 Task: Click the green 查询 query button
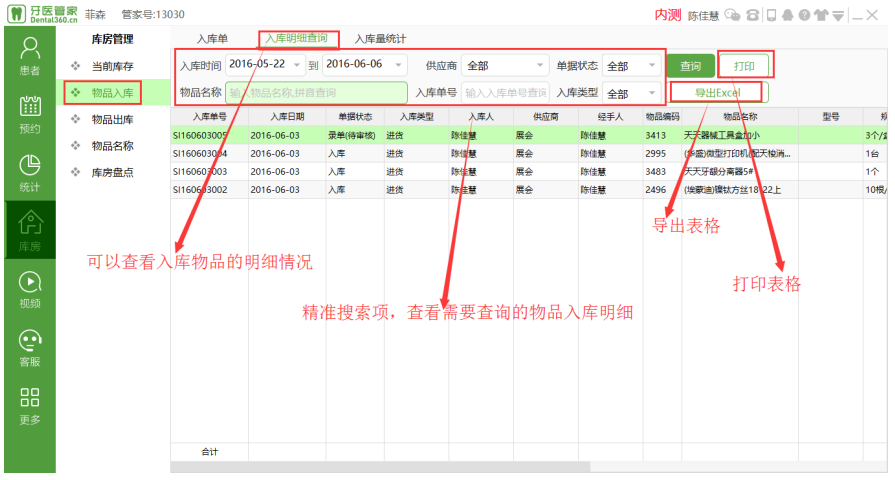coord(691,66)
